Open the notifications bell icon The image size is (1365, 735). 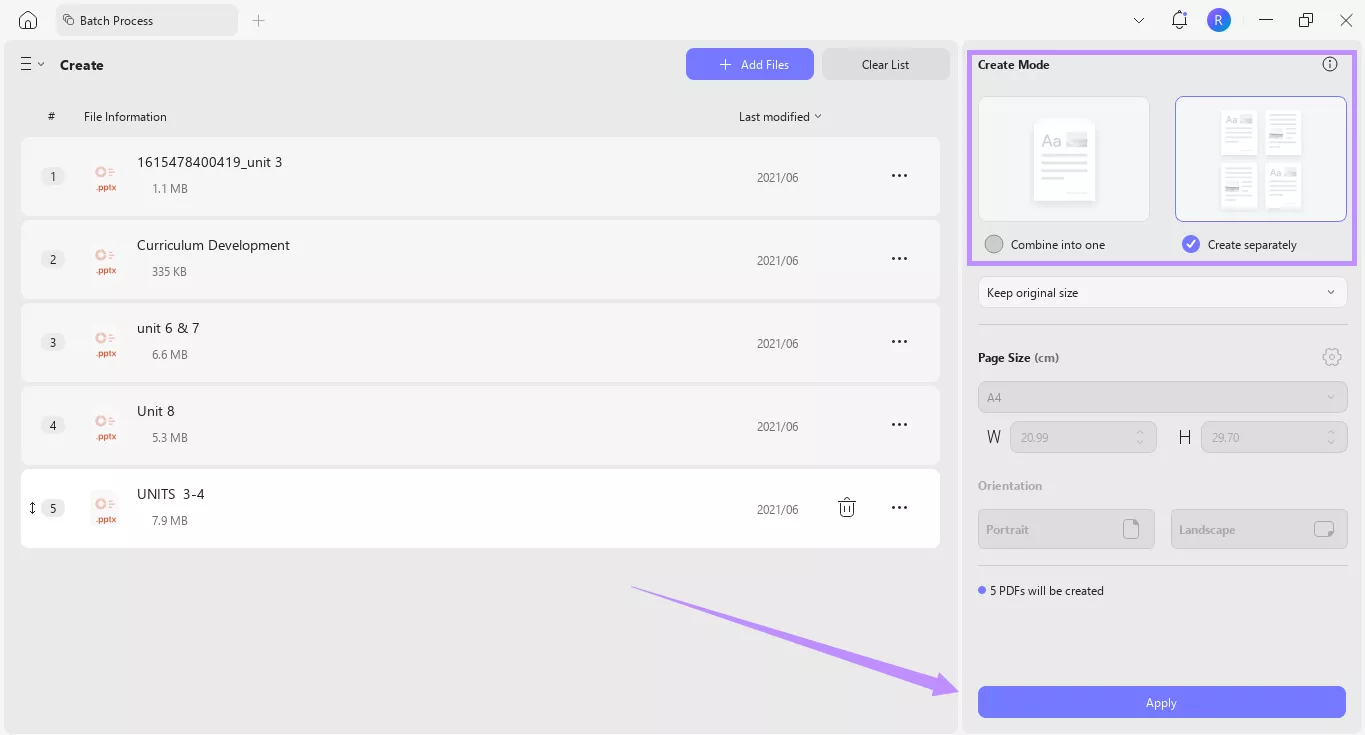tap(1178, 19)
